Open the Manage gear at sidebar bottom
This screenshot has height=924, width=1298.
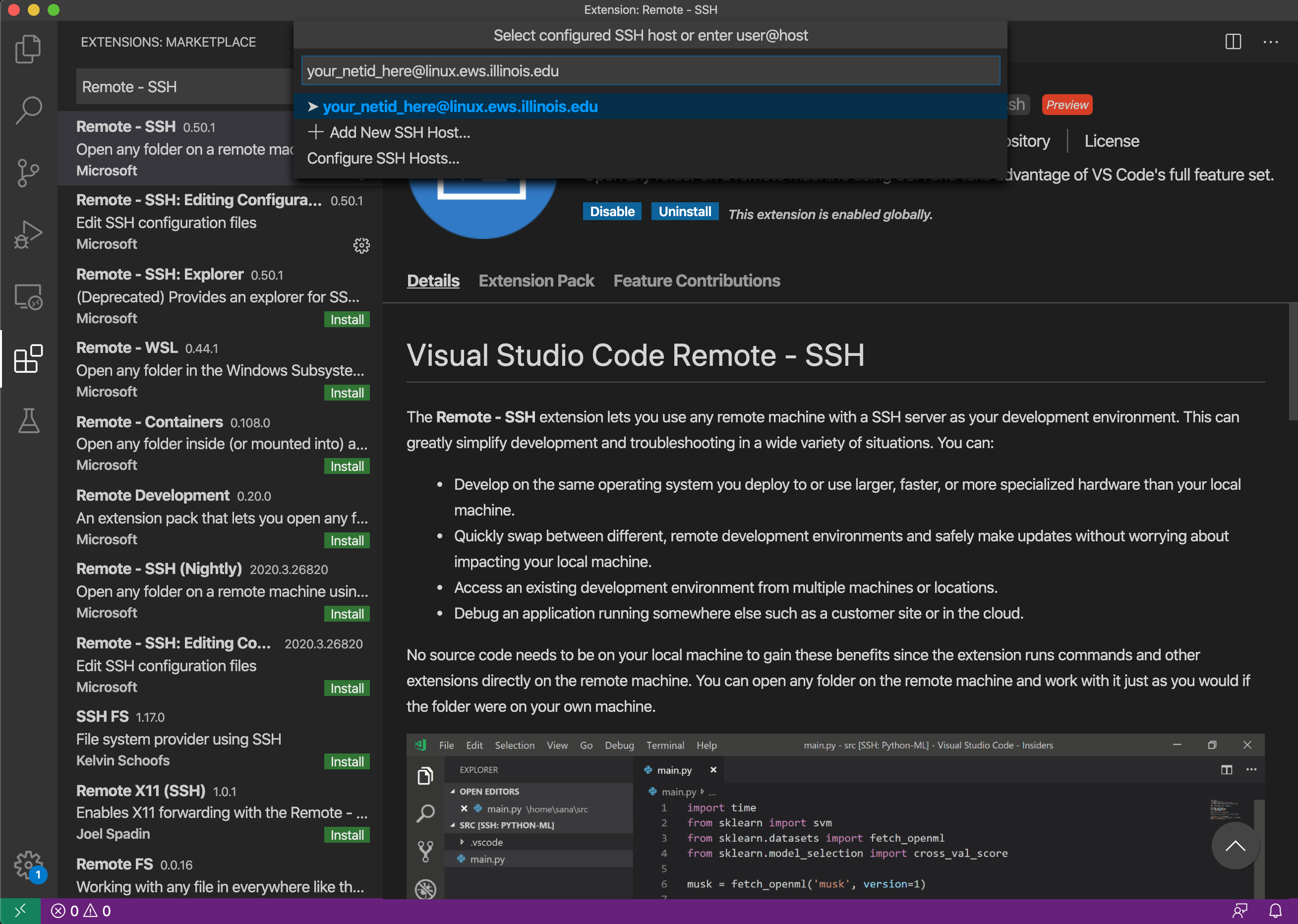28,865
